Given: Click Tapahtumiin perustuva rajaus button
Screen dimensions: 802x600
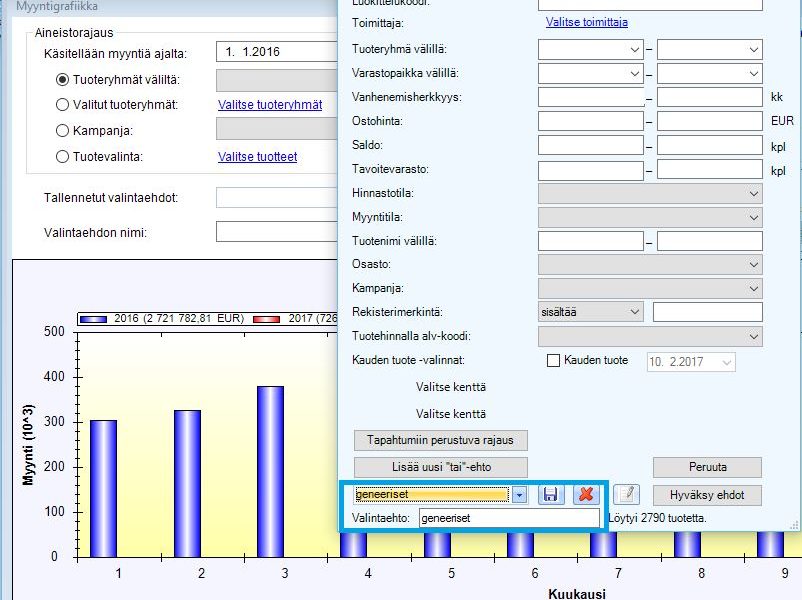Looking at the screenshot, I should 440,440.
